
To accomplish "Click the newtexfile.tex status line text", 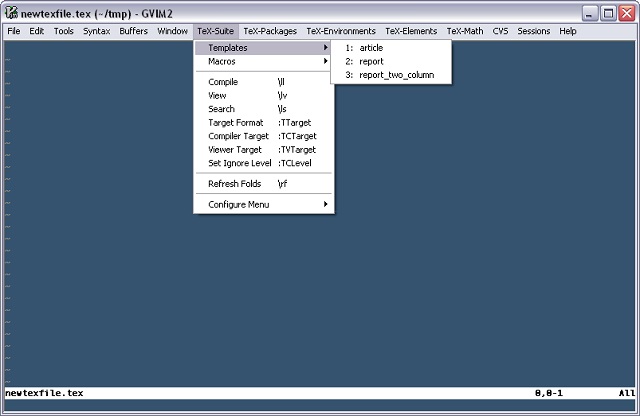I will [x=44, y=393].
